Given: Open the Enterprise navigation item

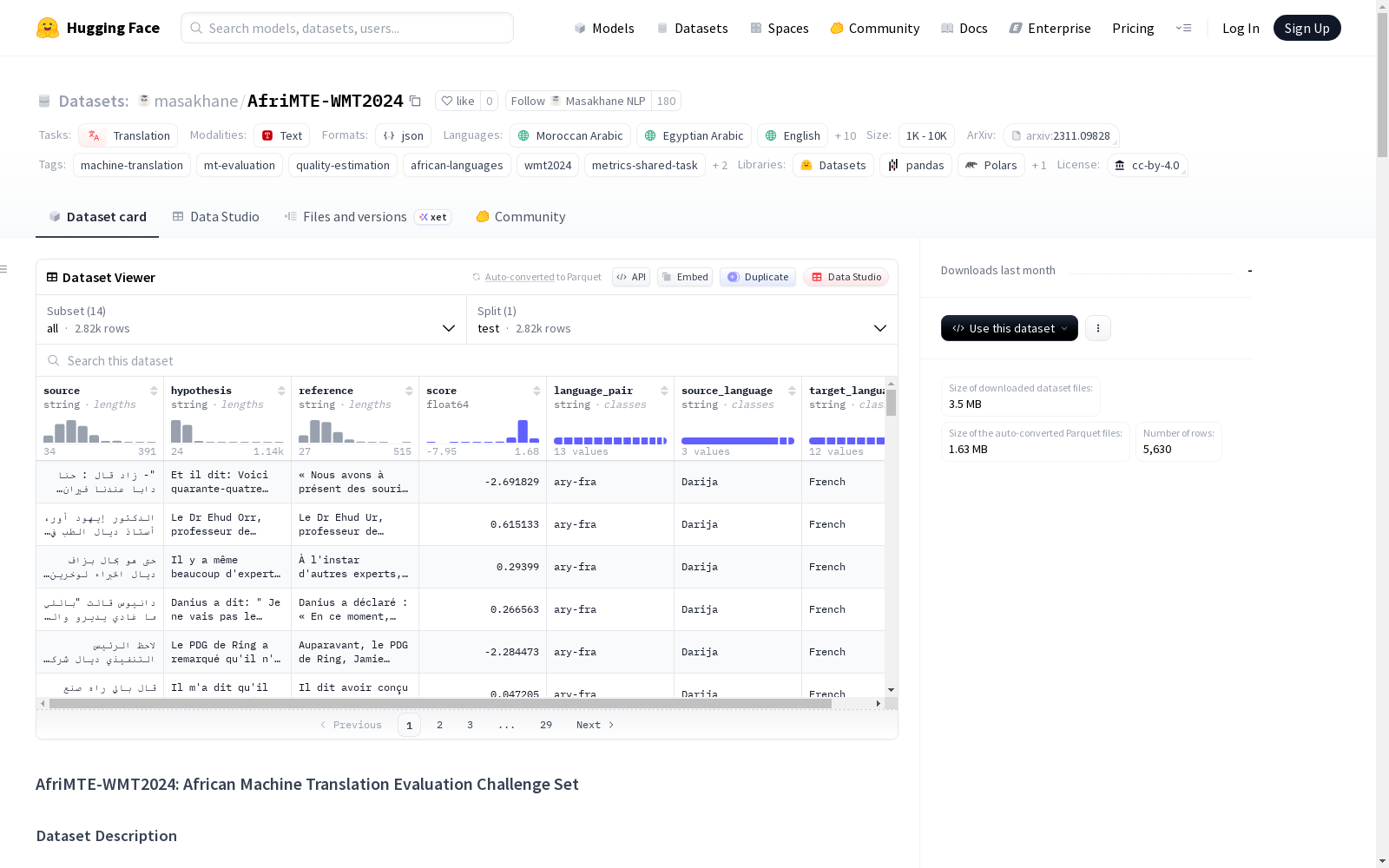Looking at the screenshot, I should click(x=1050, y=28).
